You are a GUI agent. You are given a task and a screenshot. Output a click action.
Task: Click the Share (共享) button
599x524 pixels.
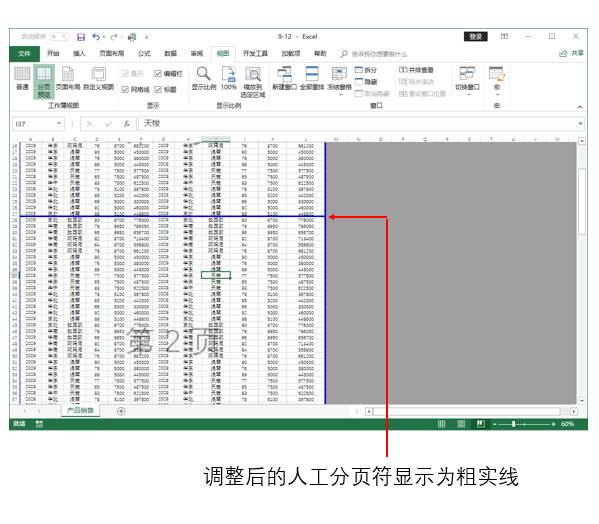point(571,53)
